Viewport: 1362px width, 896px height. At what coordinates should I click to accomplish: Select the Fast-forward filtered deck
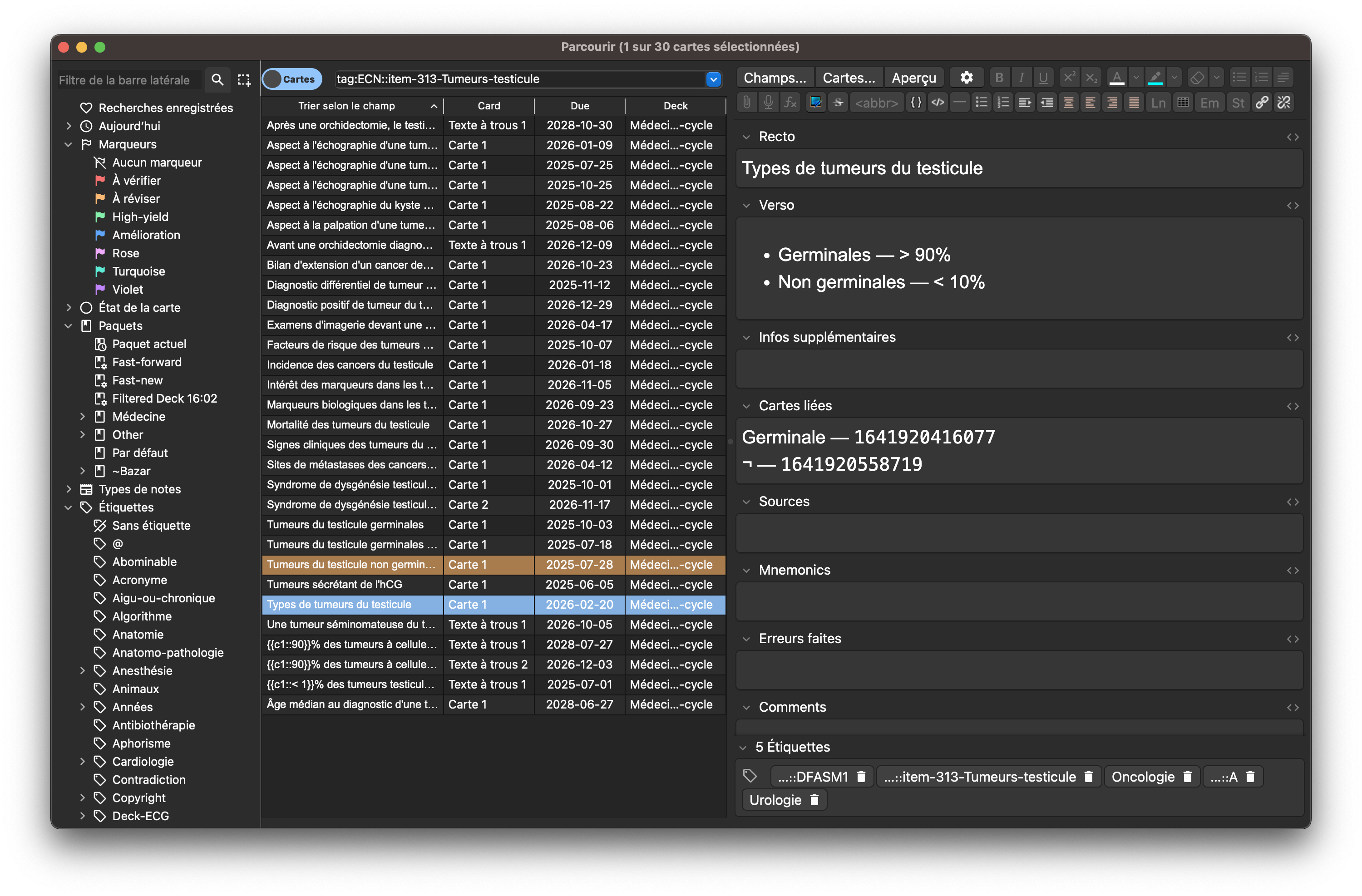tap(147, 362)
